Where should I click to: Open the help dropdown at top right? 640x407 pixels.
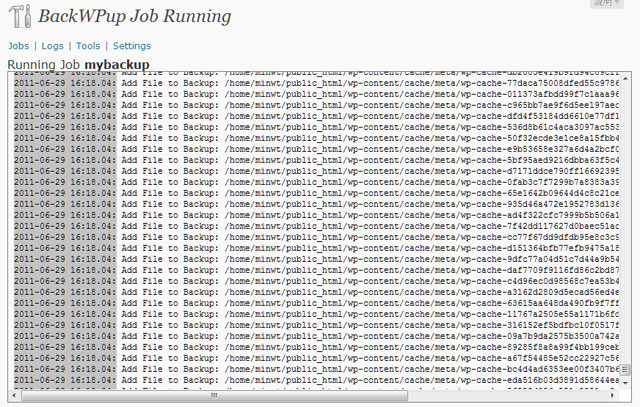coord(607,3)
